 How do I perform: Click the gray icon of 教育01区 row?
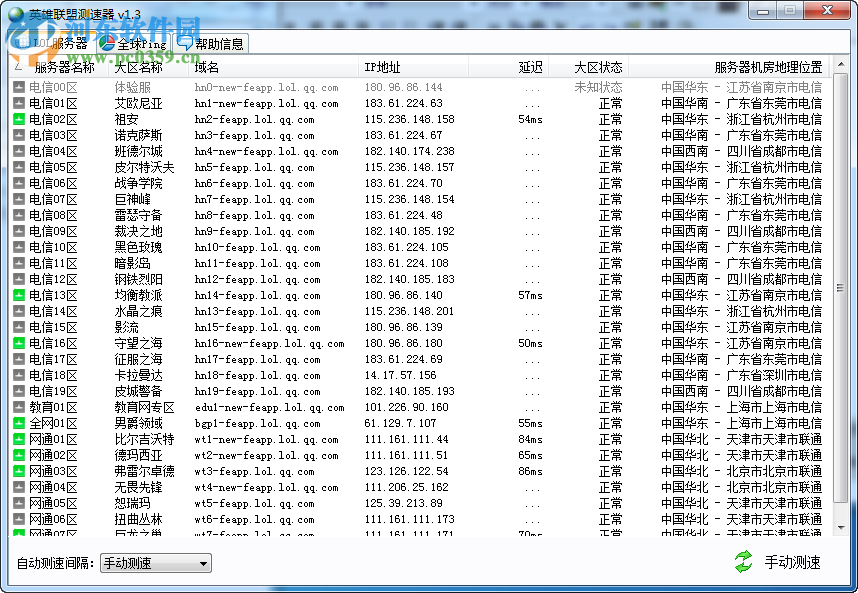(19, 408)
